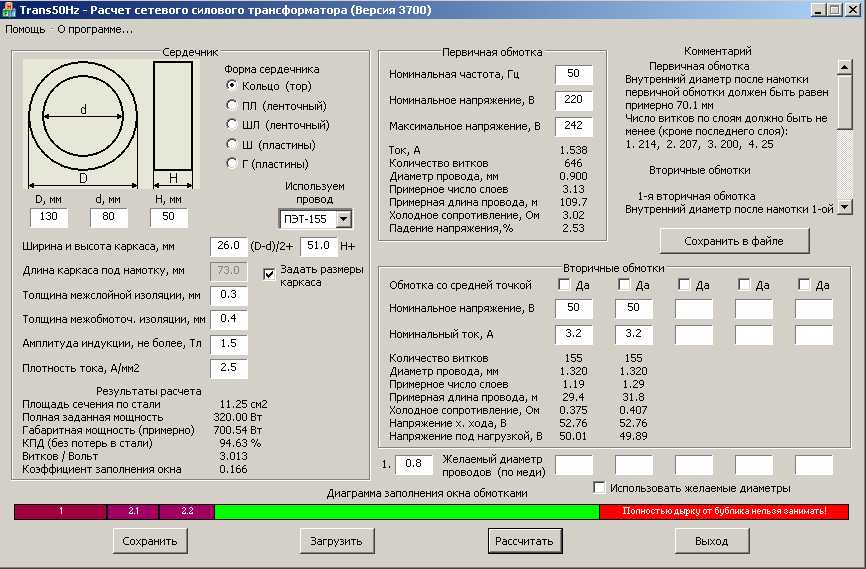The width and height of the screenshot is (866, 569).
Task: Click the red warning segment of diagram
Action: click(724, 512)
